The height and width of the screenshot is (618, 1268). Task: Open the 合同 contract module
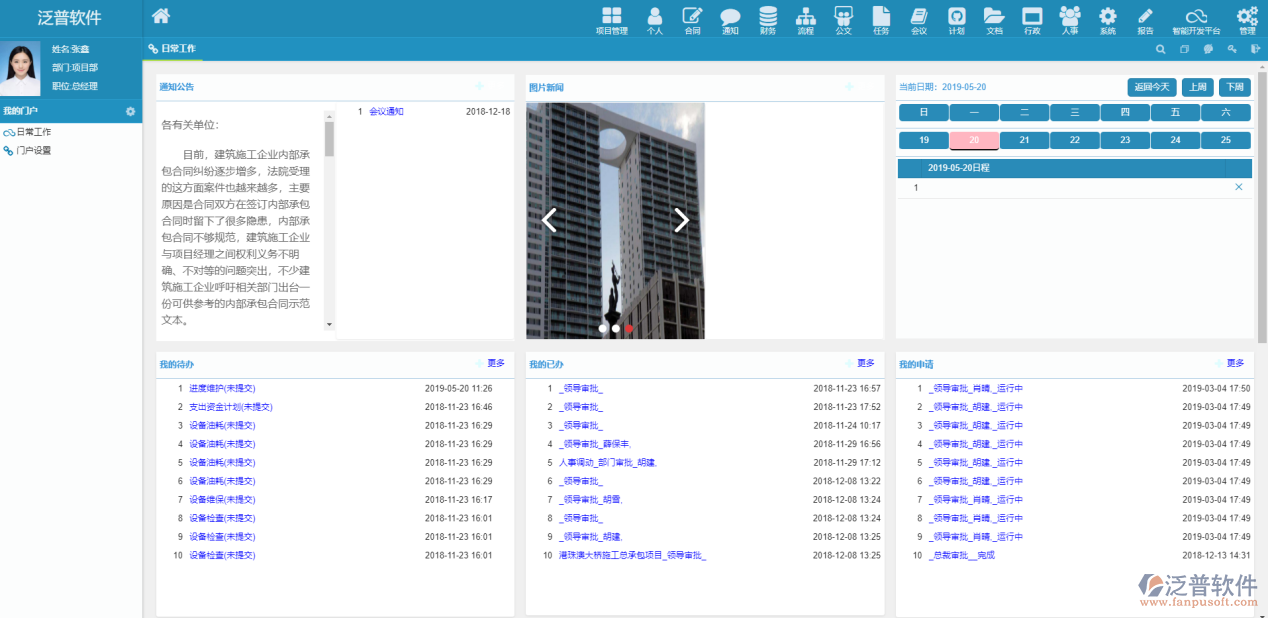click(692, 18)
